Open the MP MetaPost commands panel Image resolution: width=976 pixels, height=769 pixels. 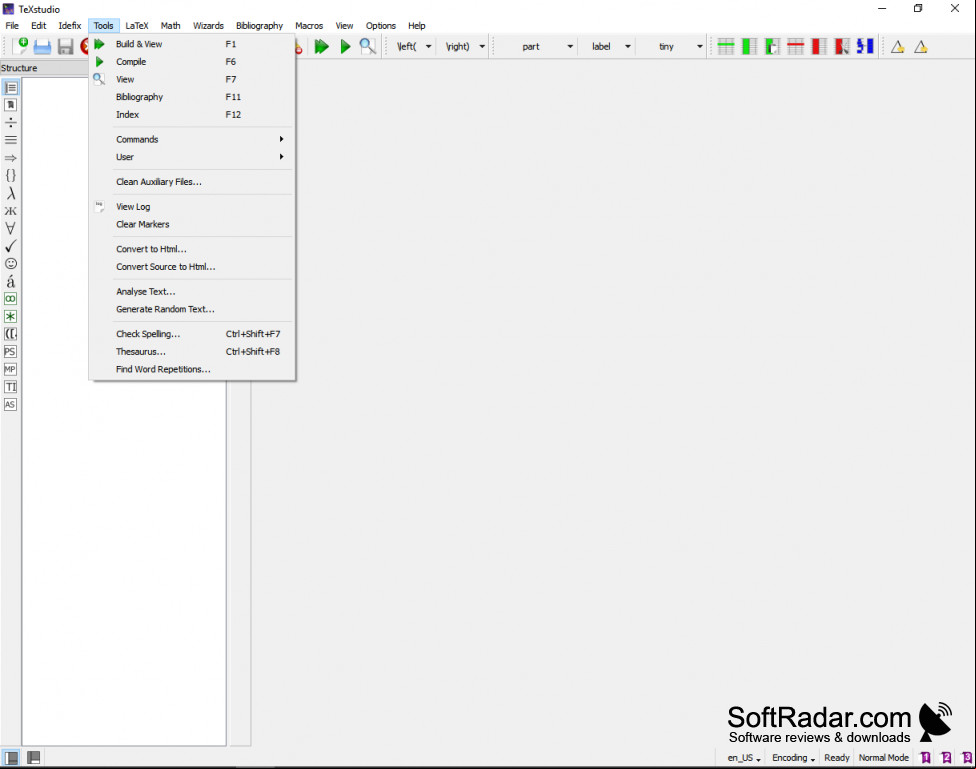[x=11, y=369]
